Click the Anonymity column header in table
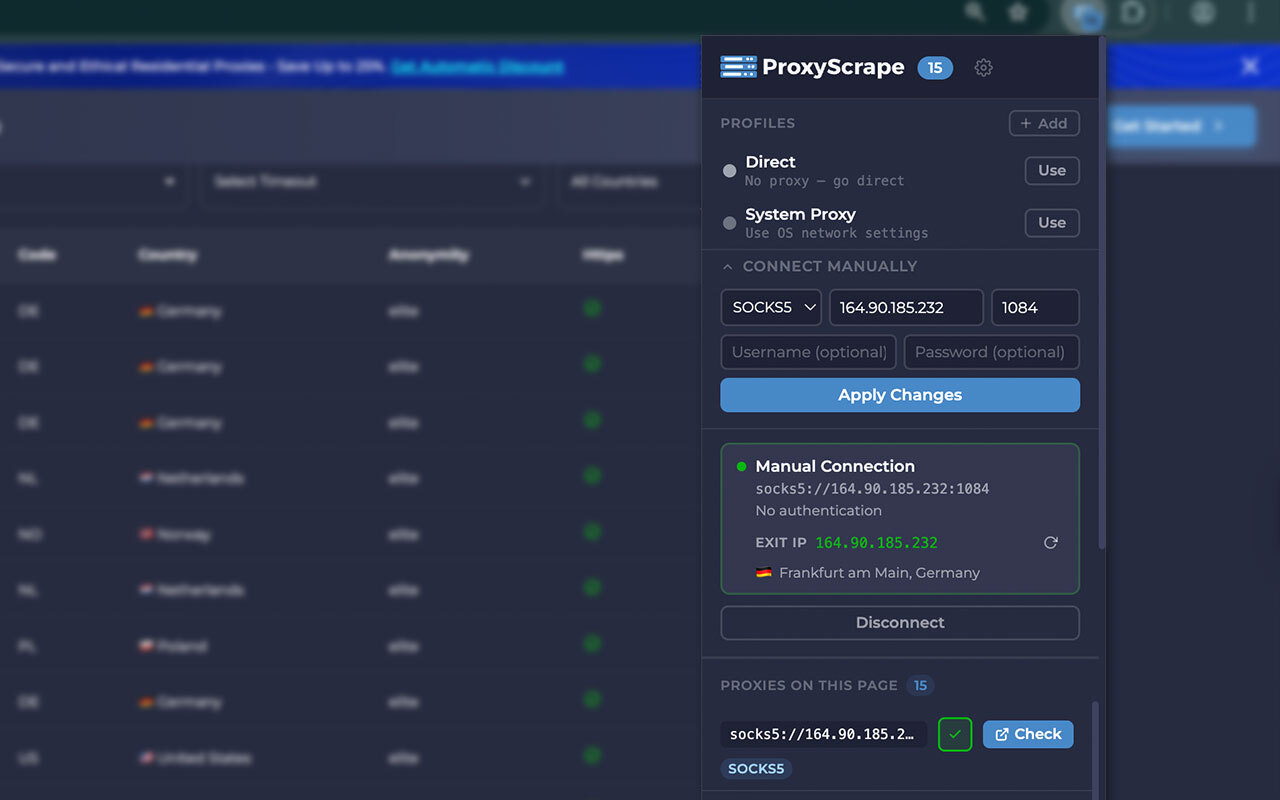Screen dimensions: 1280x800 click(428, 255)
